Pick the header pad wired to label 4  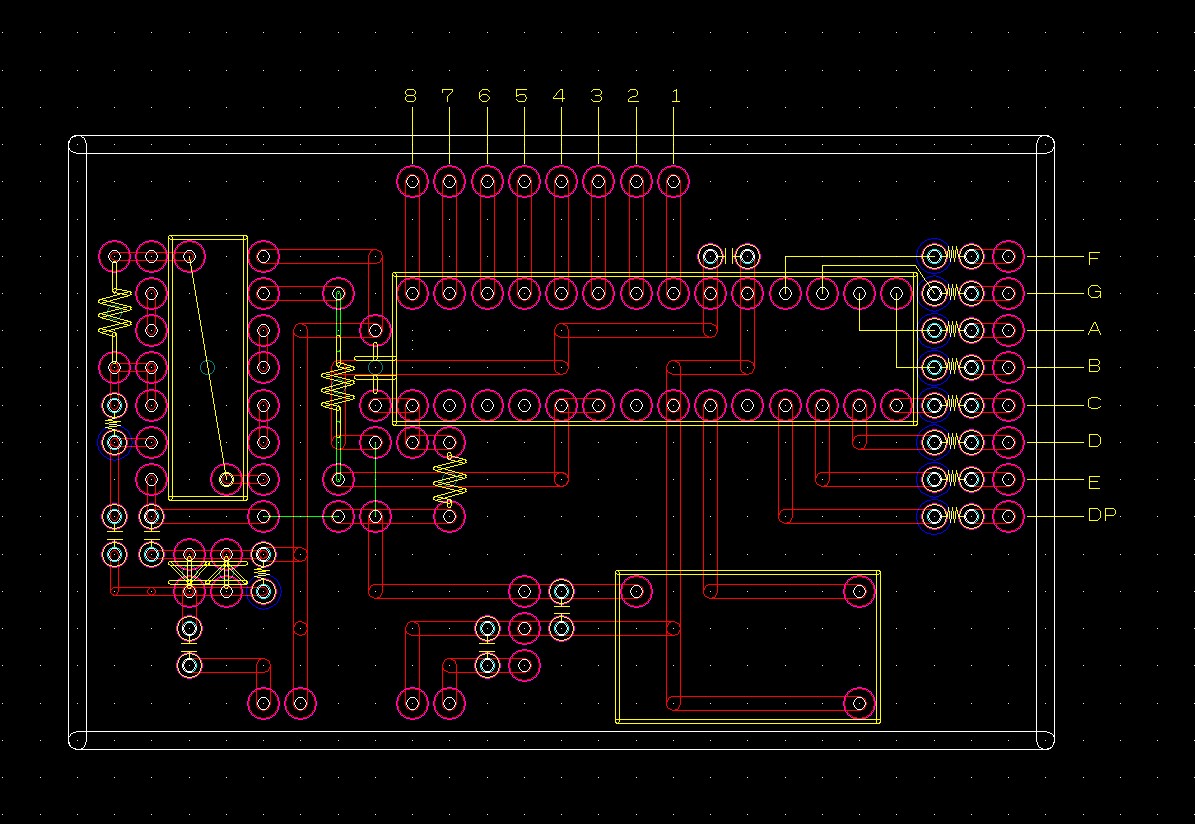562,182
